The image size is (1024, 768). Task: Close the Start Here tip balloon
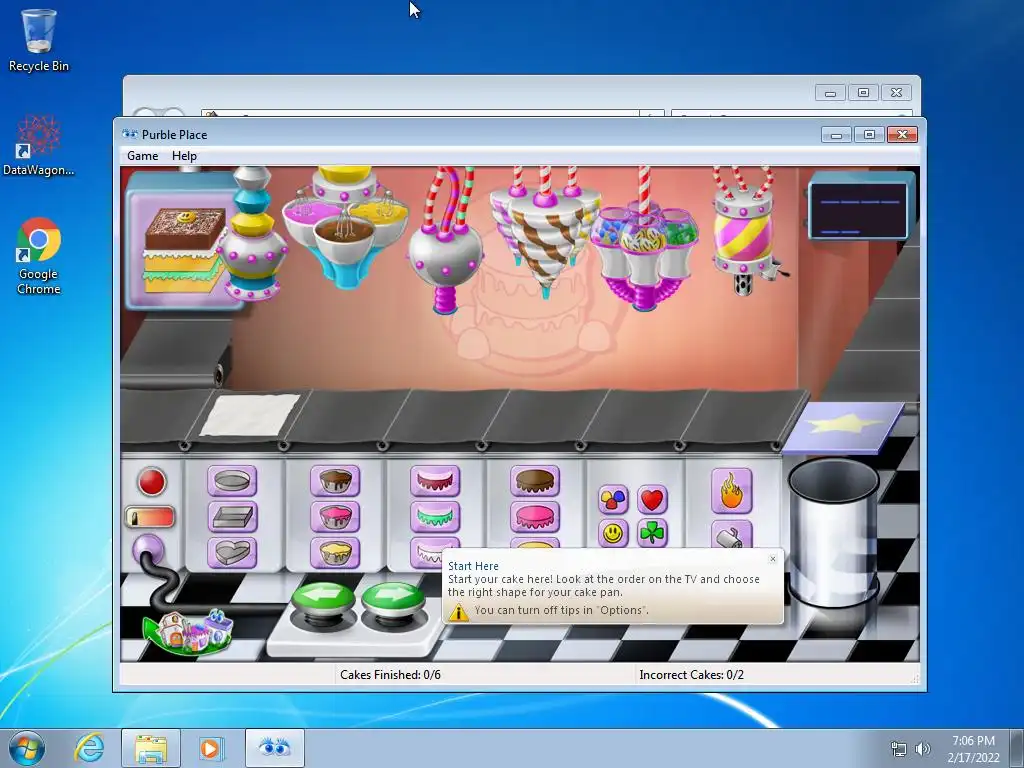tap(773, 559)
